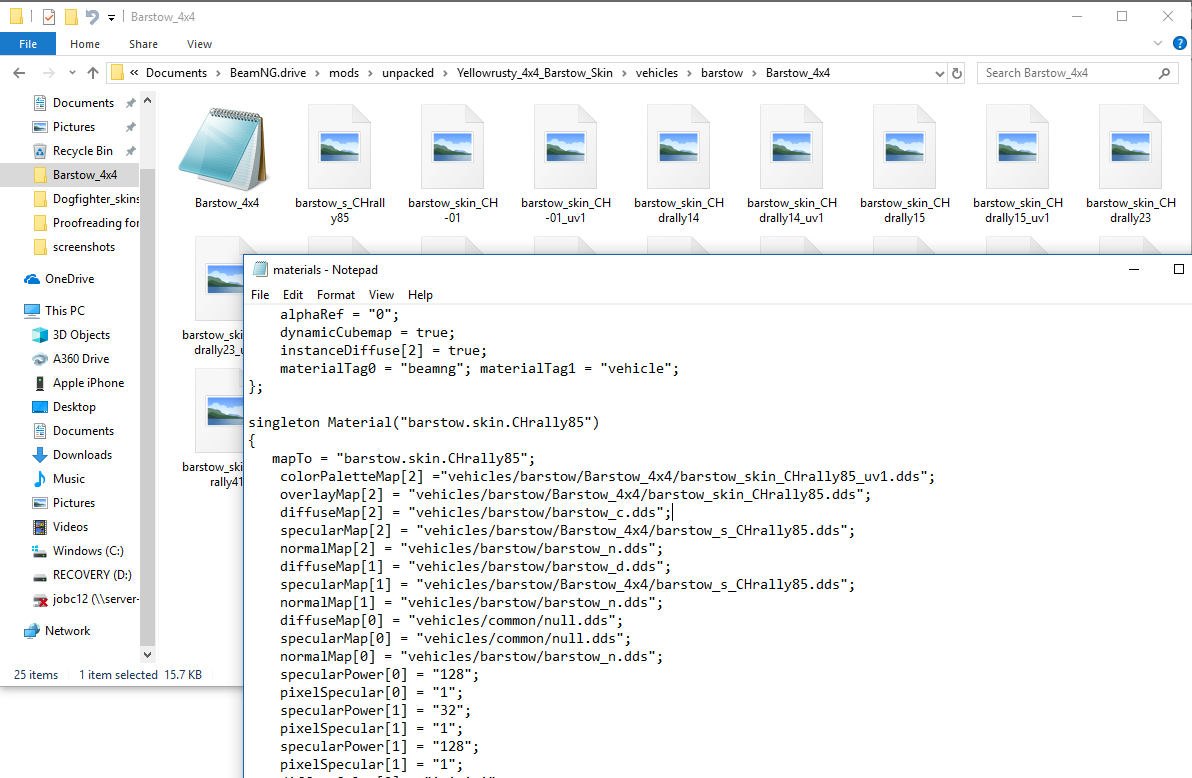
Task: Click the Undo quick access icon
Action: pyautogui.click(x=93, y=17)
